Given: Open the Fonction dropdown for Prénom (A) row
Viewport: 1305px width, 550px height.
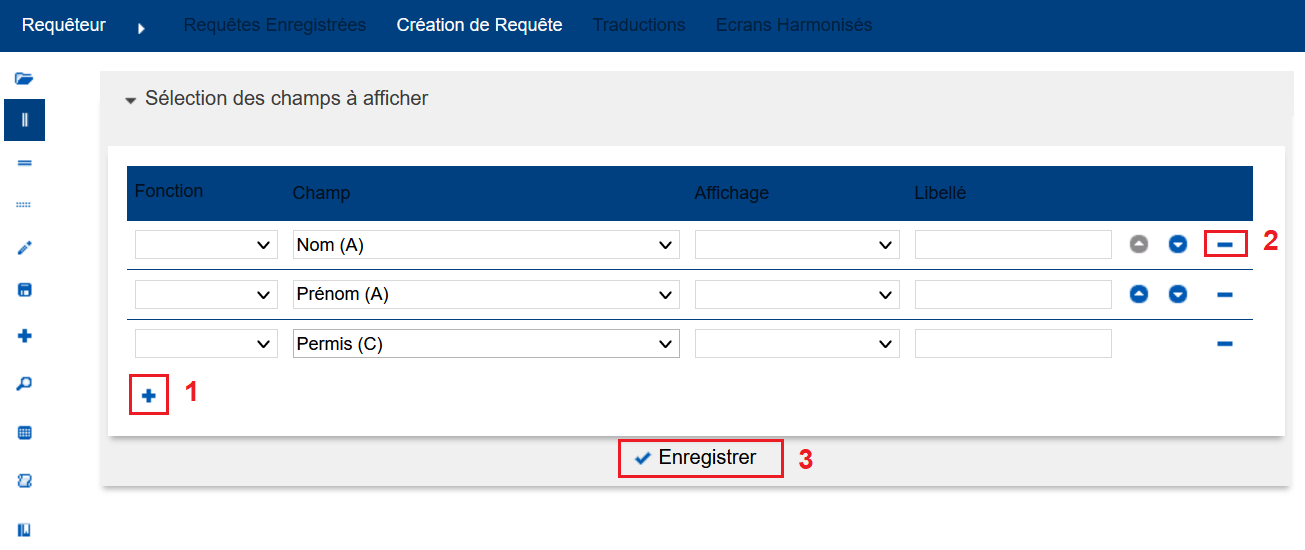Looking at the screenshot, I should click(x=206, y=294).
